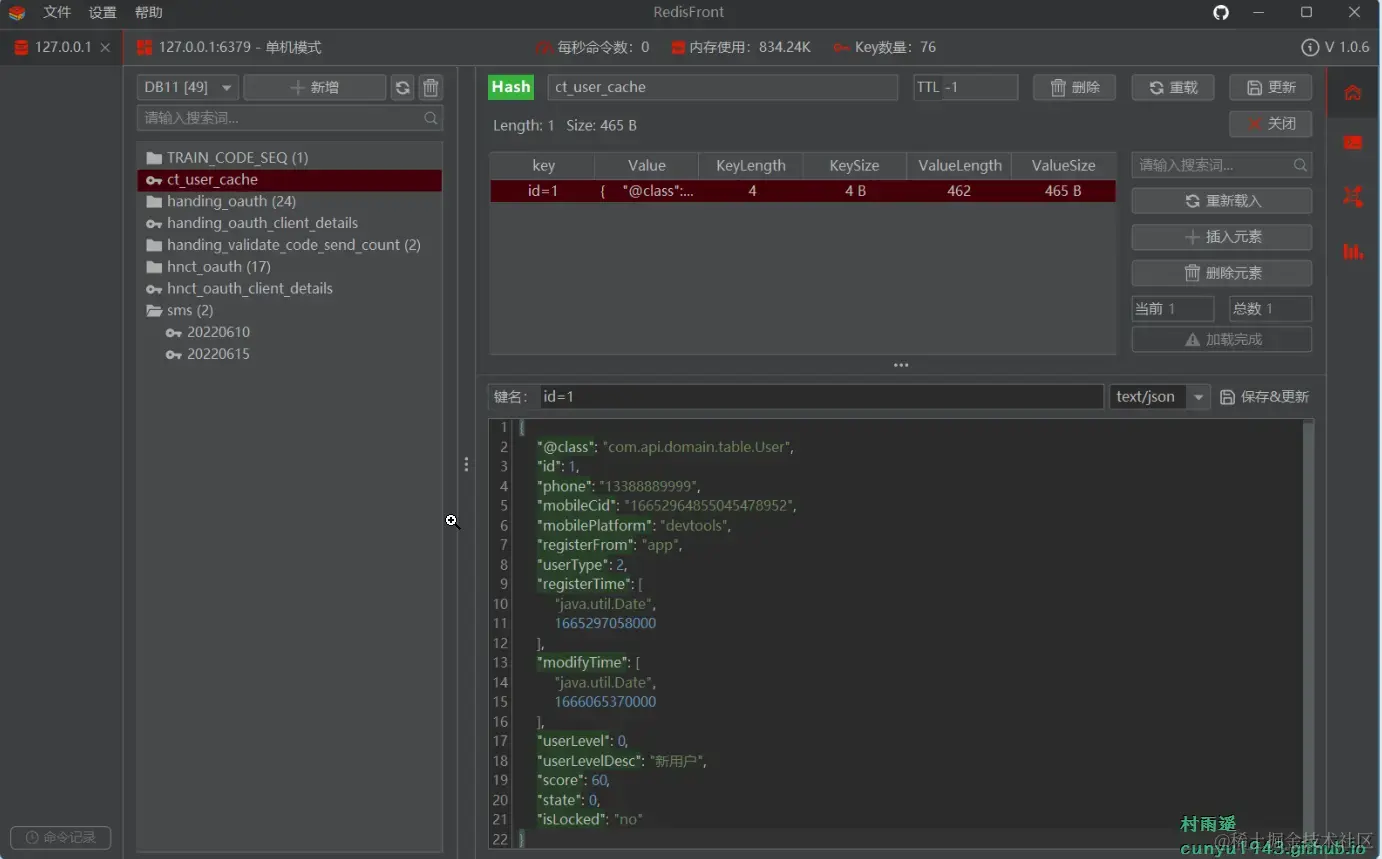Click the sidebar divider handle dots

pos(466,465)
